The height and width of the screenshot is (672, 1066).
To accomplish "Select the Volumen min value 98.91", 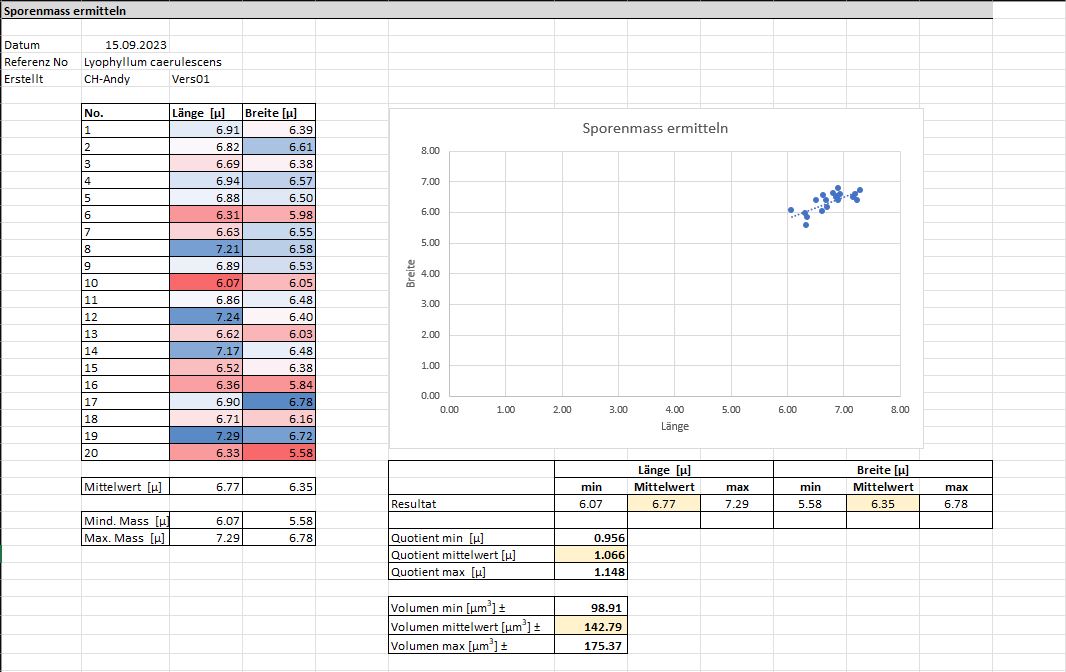I will [591, 607].
